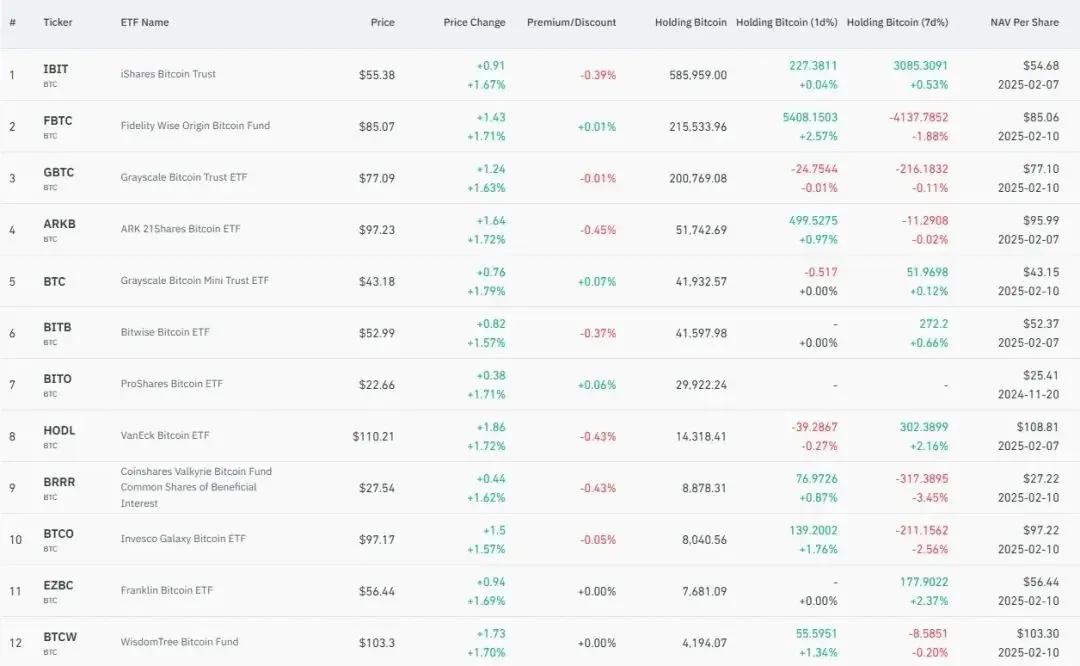Open the BTCO ticker

pyautogui.click(x=59, y=534)
